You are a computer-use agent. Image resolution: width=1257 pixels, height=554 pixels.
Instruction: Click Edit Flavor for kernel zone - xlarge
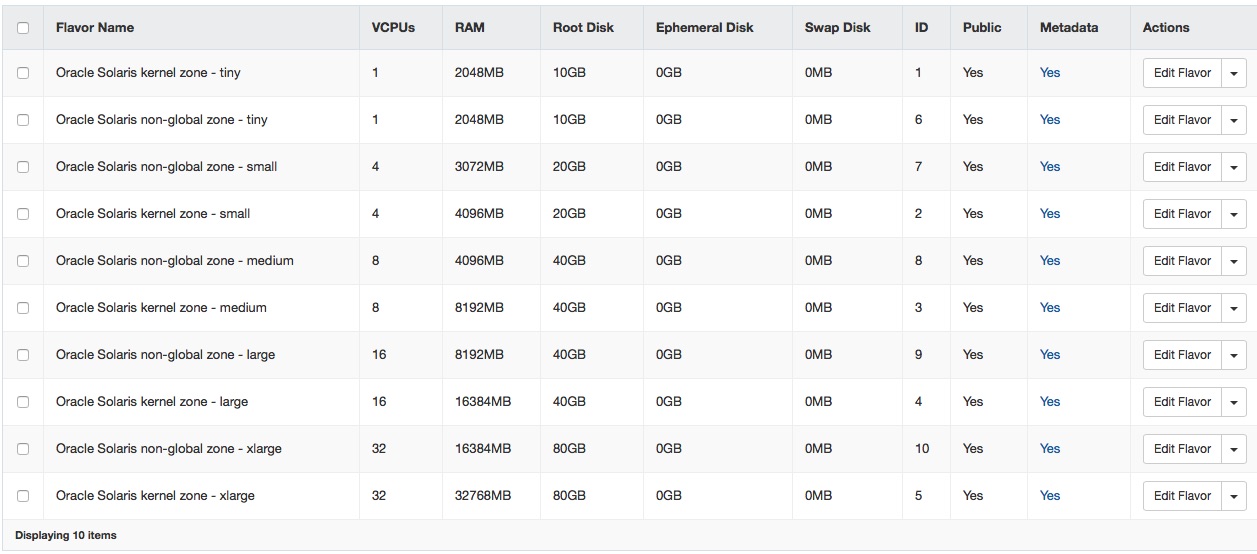click(1182, 496)
